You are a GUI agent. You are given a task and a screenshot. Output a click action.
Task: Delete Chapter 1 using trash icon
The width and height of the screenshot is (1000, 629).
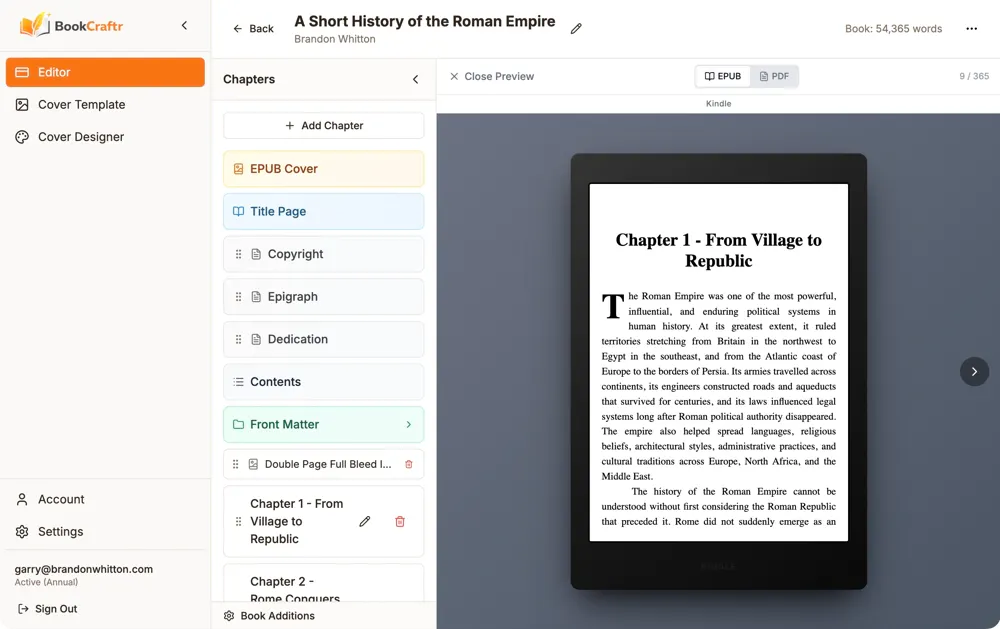coord(400,521)
